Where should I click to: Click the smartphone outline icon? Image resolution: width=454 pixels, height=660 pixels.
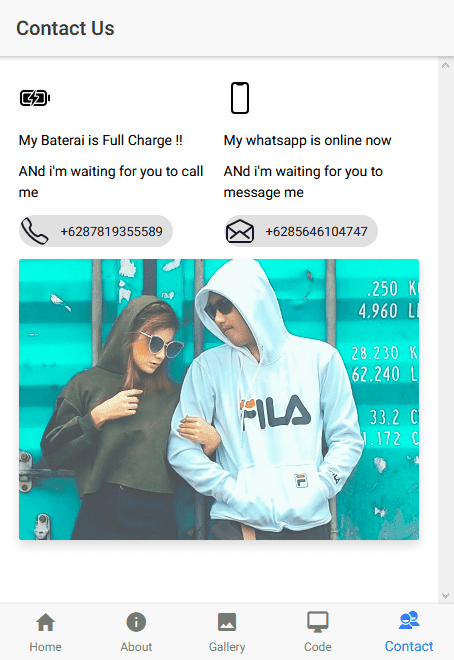[240, 98]
